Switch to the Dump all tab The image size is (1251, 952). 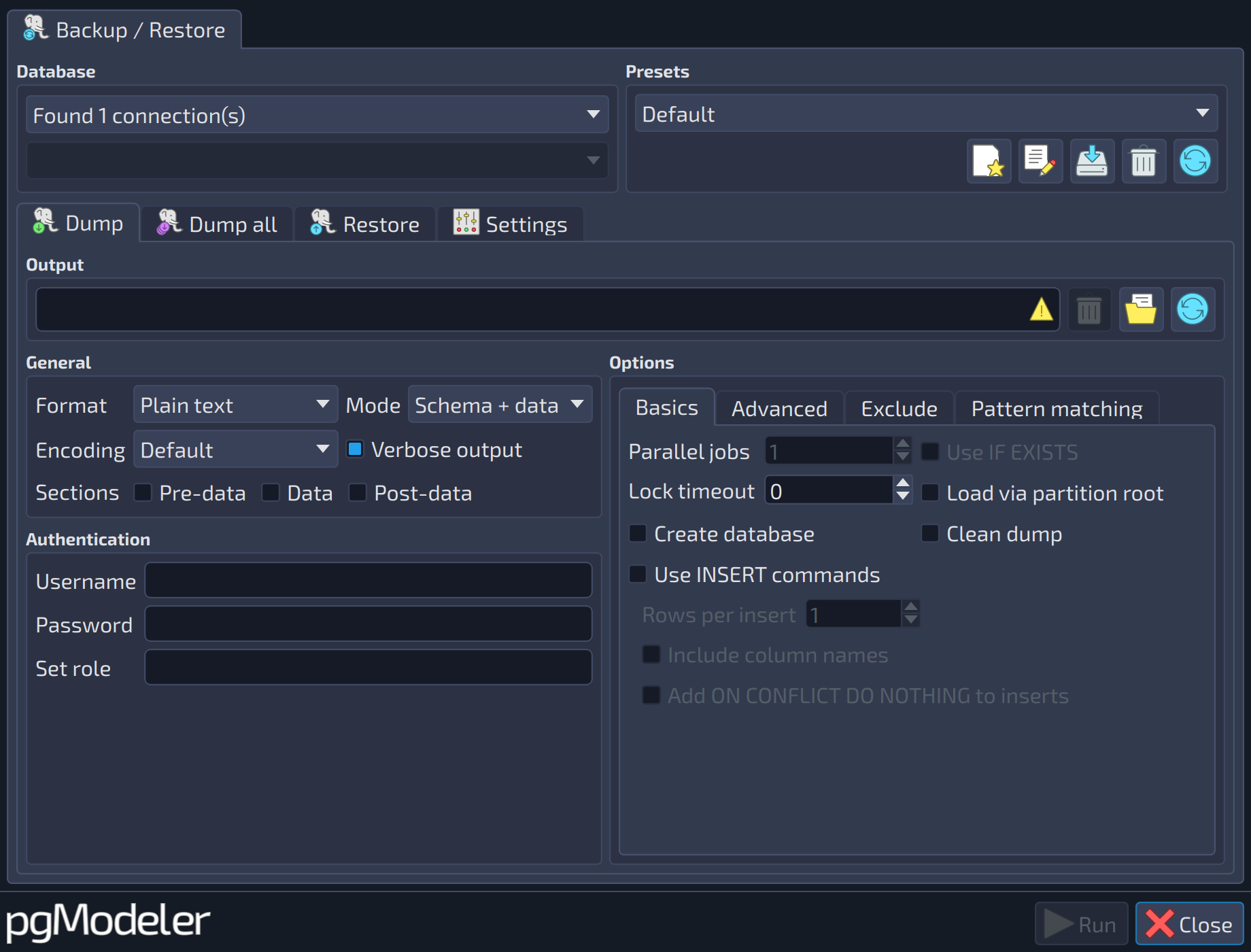(x=217, y=224)
